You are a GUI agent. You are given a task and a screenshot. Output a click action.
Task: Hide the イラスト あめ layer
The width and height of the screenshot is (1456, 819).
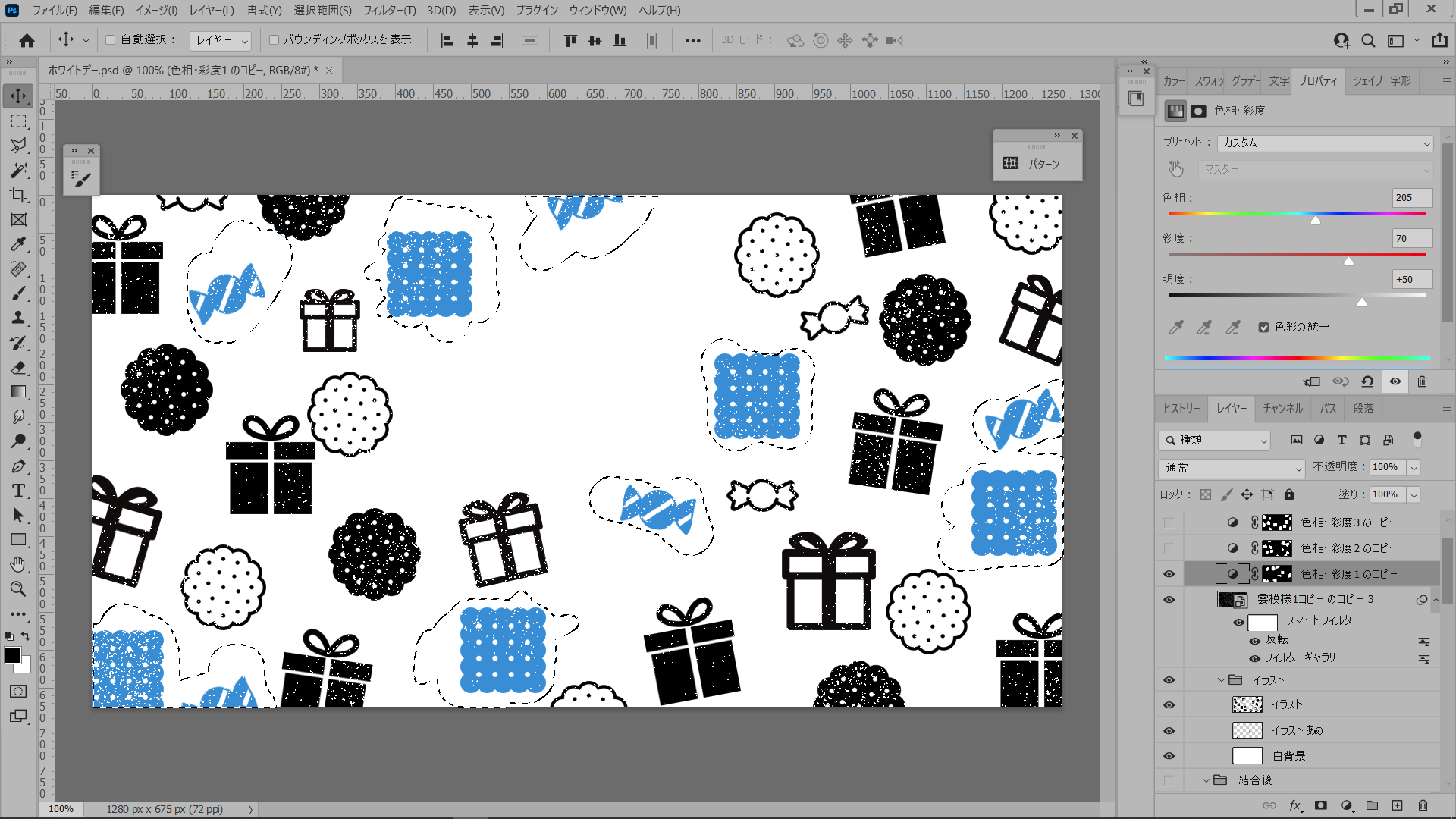[x=1169, y=730]
